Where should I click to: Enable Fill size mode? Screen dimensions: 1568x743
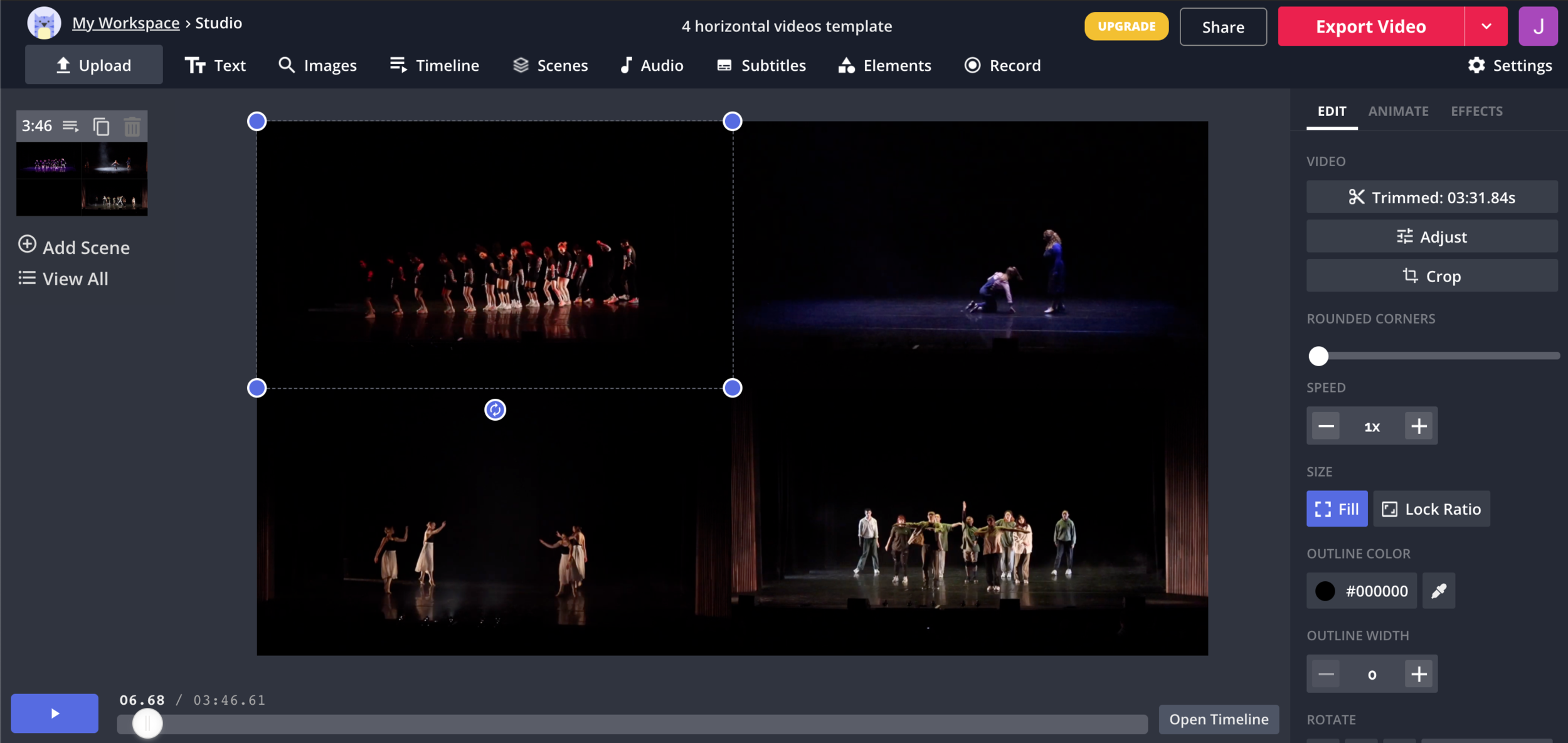1337,509
